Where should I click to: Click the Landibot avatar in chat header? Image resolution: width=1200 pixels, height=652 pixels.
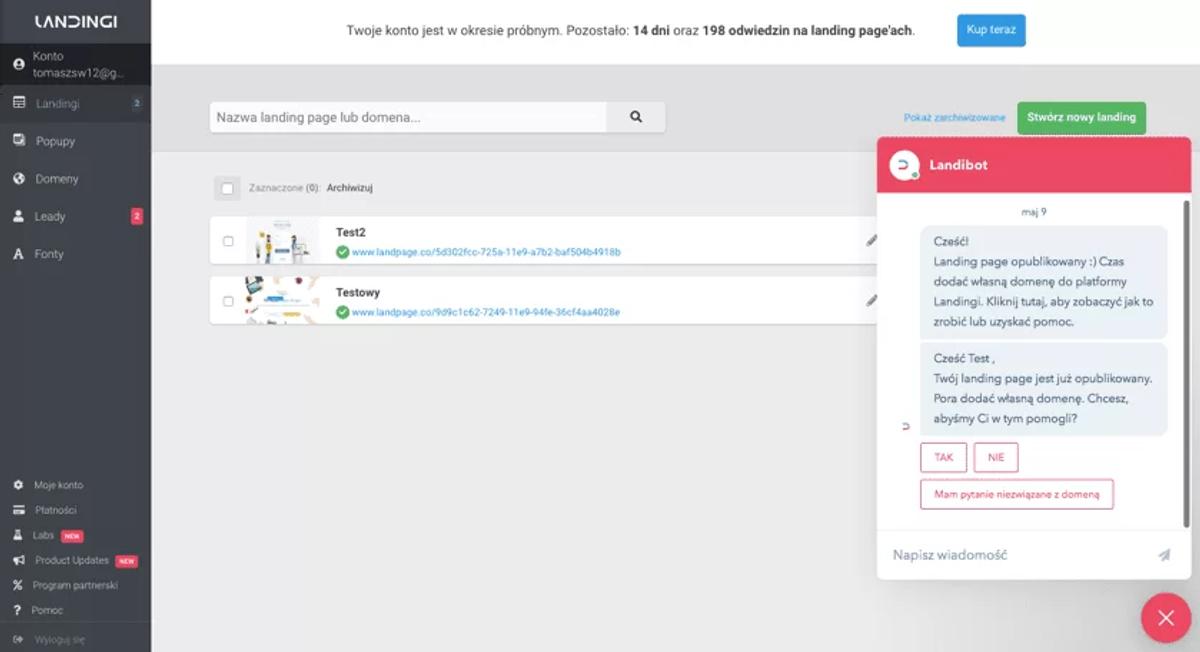(x=905, y=165)
